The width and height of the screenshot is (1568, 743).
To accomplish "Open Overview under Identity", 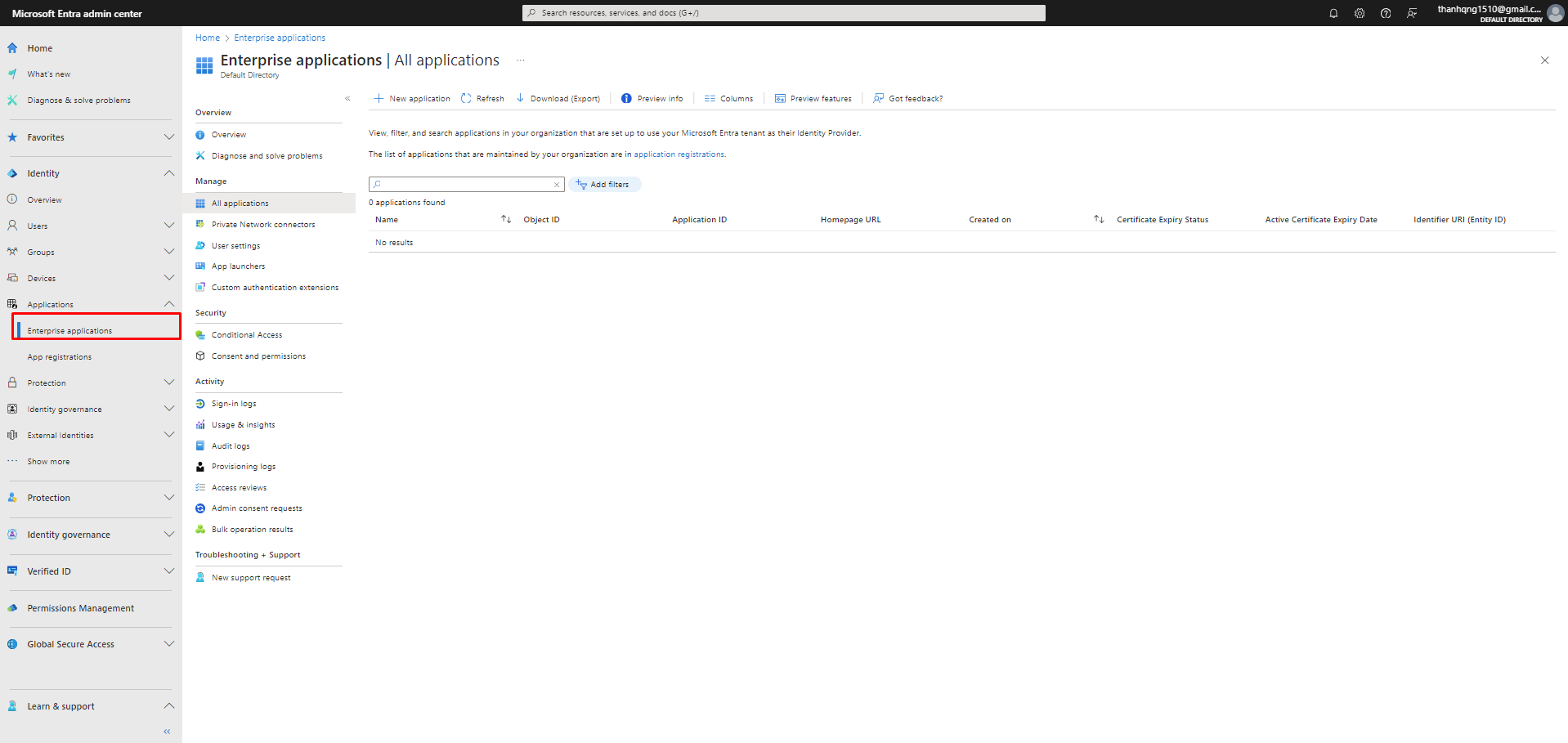I will tap(44, 200).
